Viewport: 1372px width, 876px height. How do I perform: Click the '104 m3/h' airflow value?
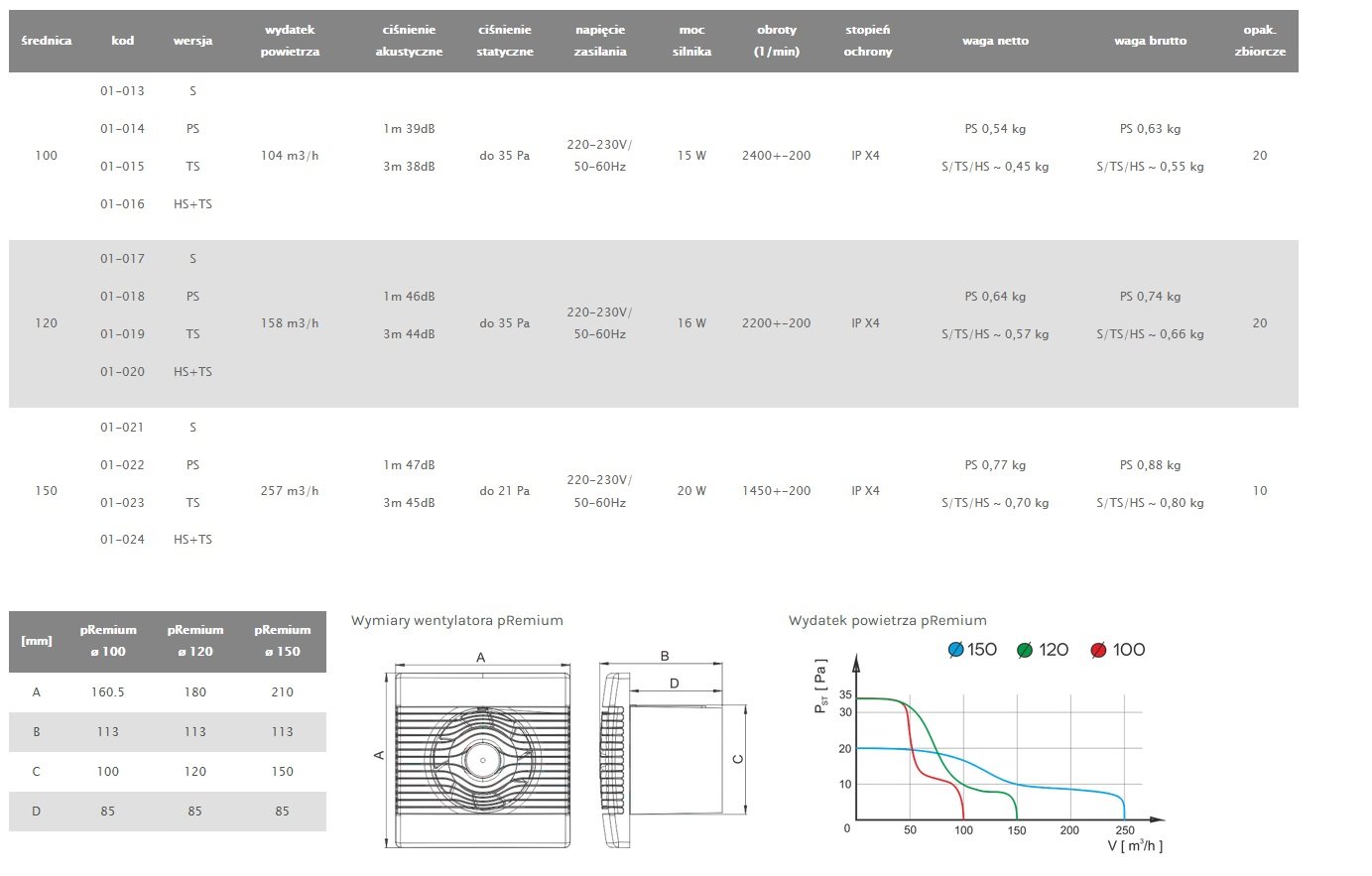tap(290, 156)
